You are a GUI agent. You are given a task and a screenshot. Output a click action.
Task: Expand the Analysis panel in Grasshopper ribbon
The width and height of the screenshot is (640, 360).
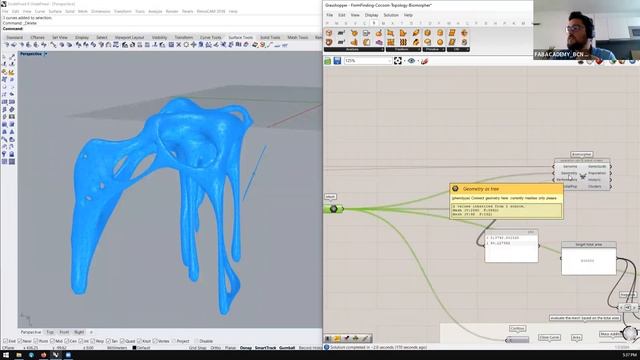[354, 49]
